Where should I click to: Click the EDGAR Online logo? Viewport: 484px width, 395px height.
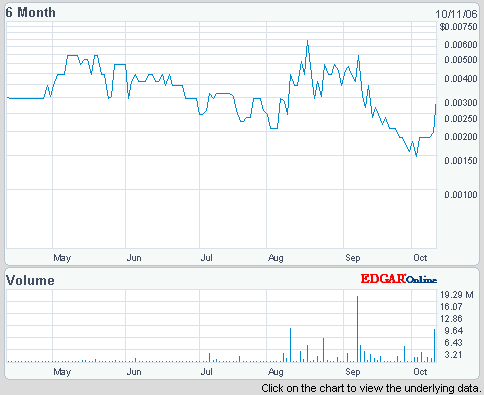[x=398, y=279]
